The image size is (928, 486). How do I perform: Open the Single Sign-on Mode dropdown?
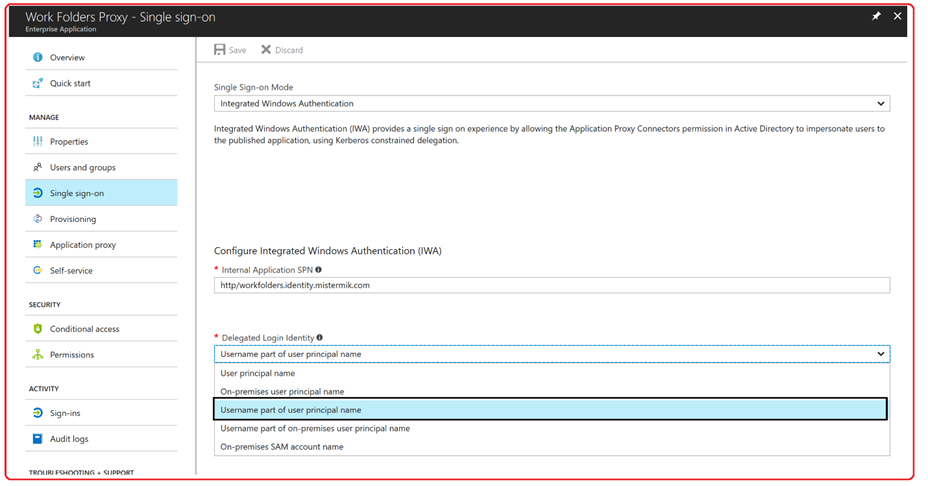pos(552,104)
